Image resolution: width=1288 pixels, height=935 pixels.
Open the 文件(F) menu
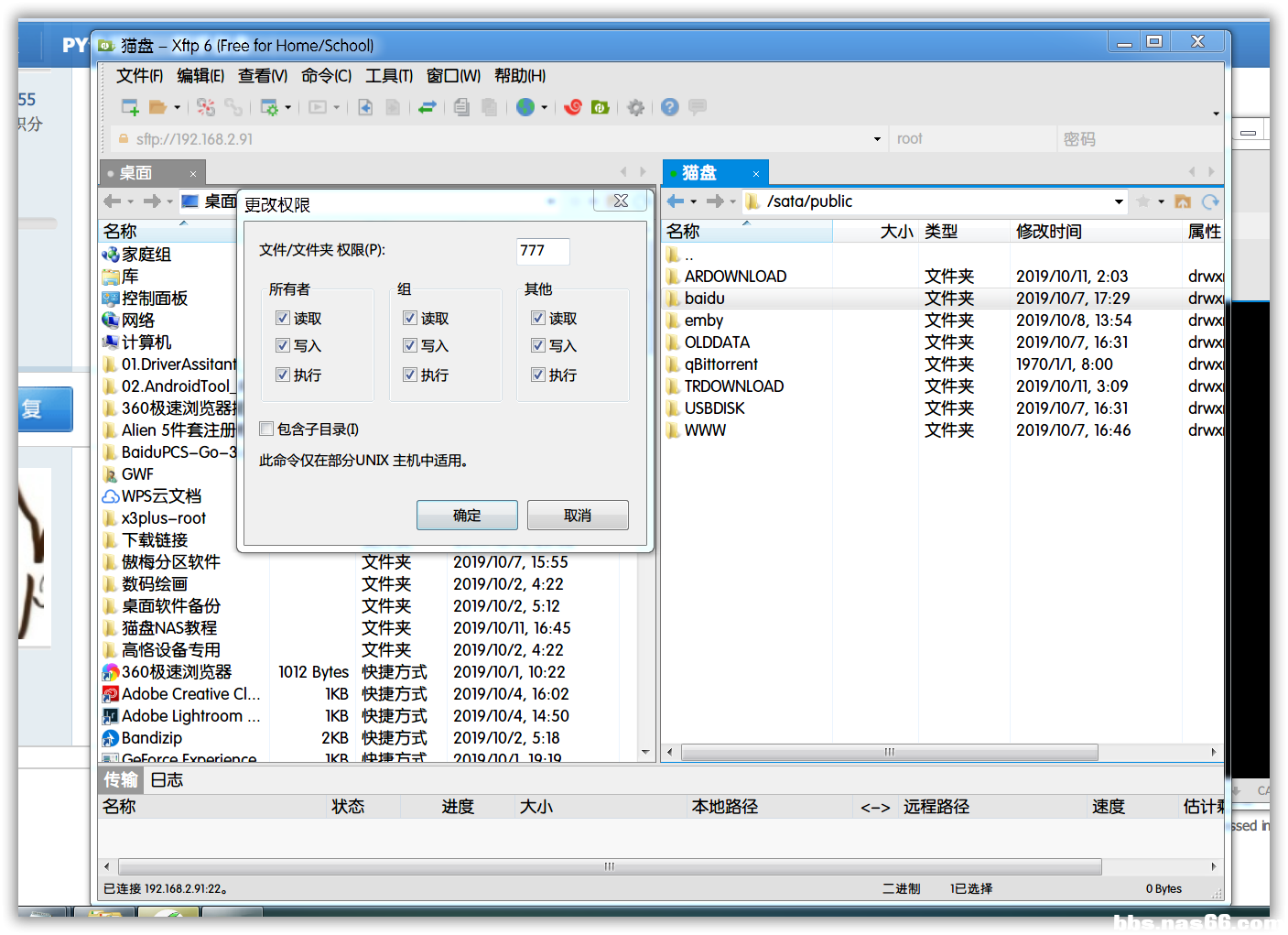139,76
